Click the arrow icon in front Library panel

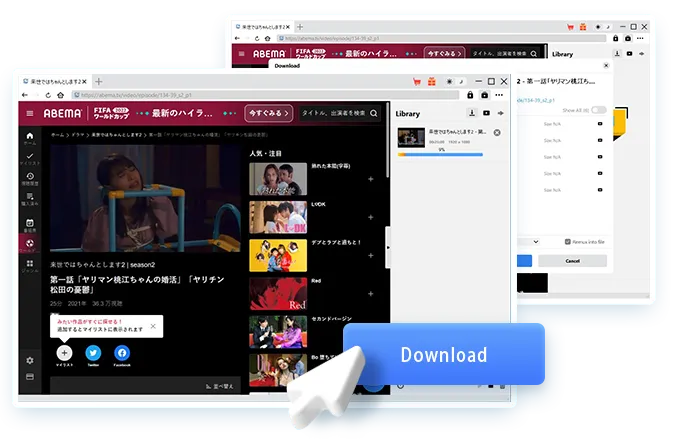[x=500, y=113]
